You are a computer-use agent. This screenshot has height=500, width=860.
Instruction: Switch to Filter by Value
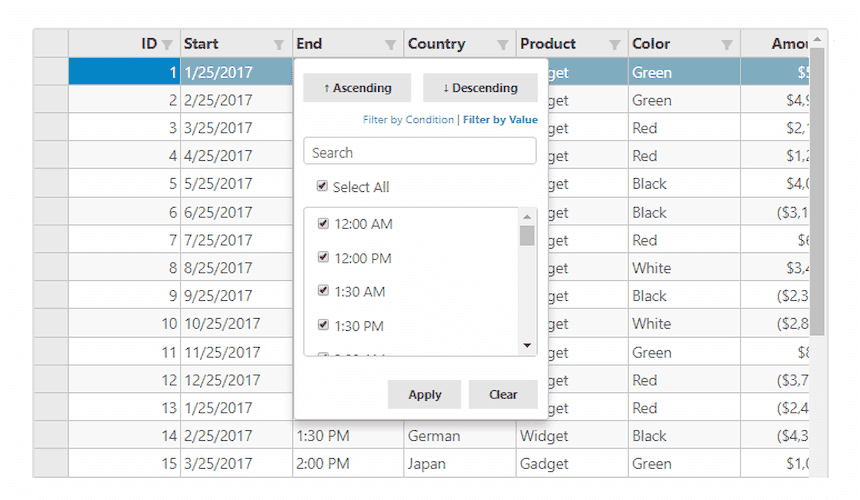coord(500,120)
